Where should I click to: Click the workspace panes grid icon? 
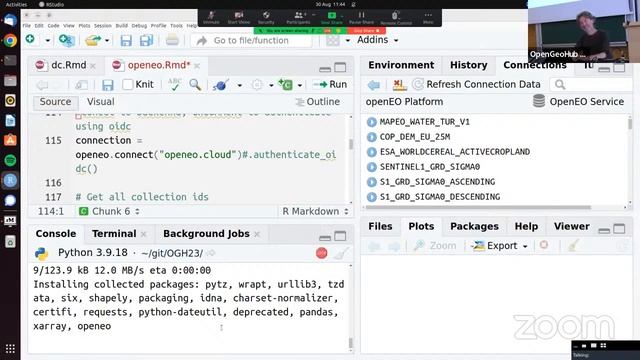pos(333,40)
